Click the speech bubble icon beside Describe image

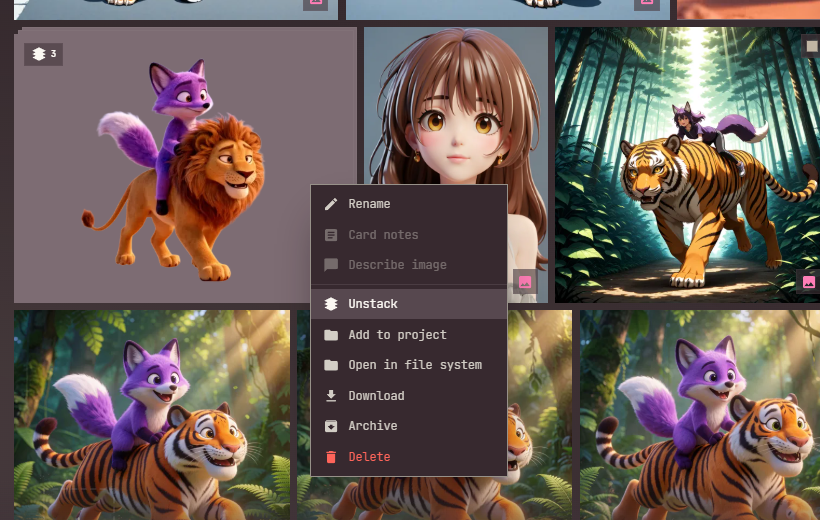pyautogui.click(x=331, y=265)
